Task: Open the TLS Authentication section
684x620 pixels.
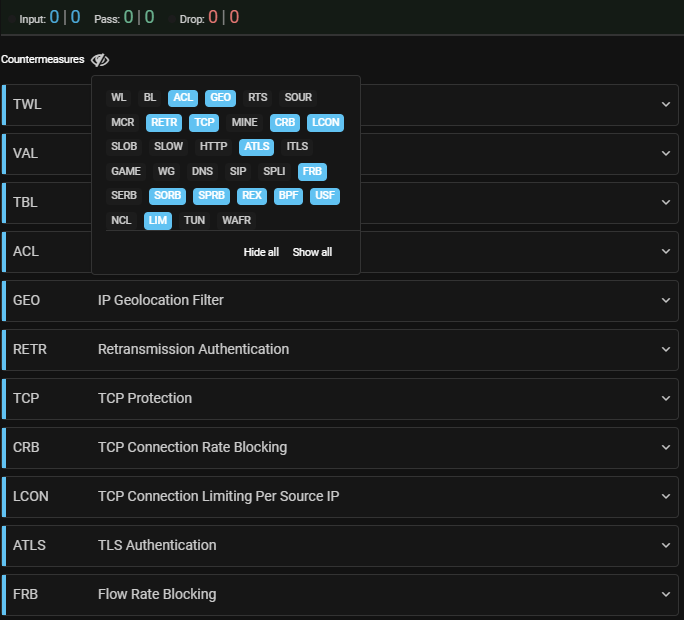Action: [x=157, y=545]
